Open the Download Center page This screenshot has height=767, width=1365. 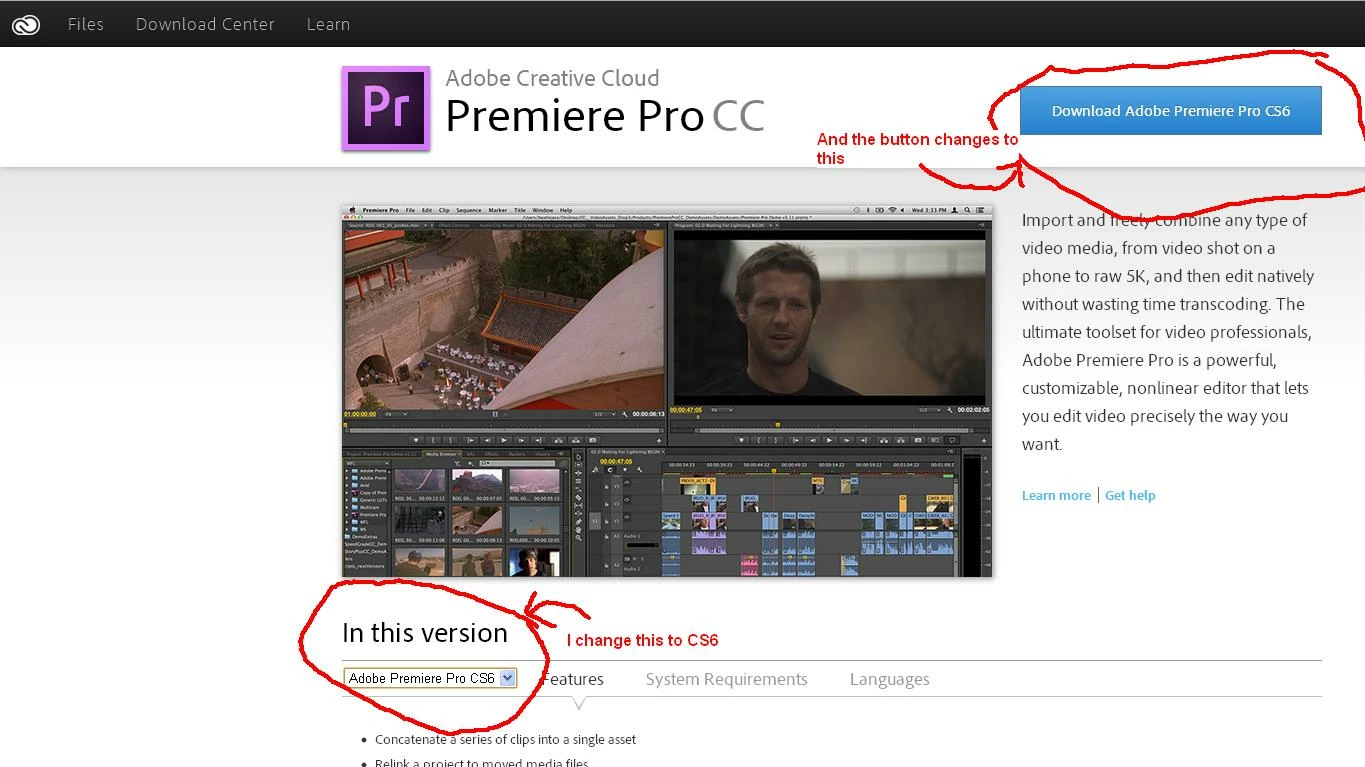coord(205,24)
